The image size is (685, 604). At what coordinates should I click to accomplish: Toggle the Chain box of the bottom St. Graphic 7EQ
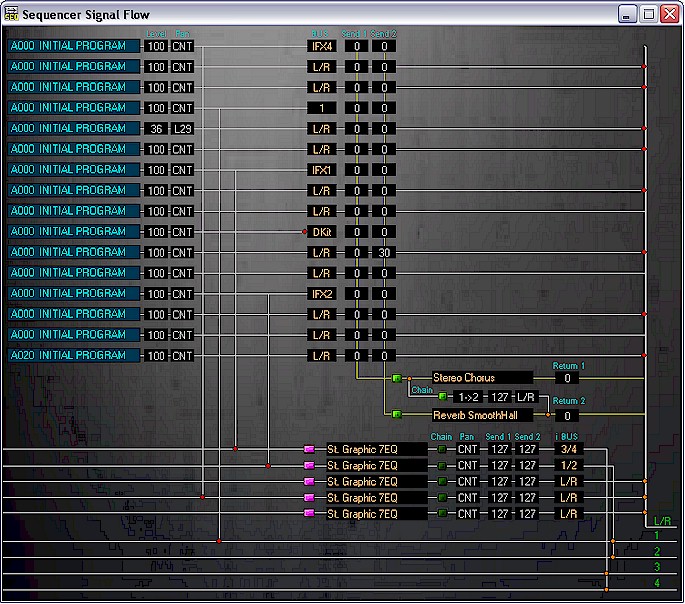tap(442, 514)
